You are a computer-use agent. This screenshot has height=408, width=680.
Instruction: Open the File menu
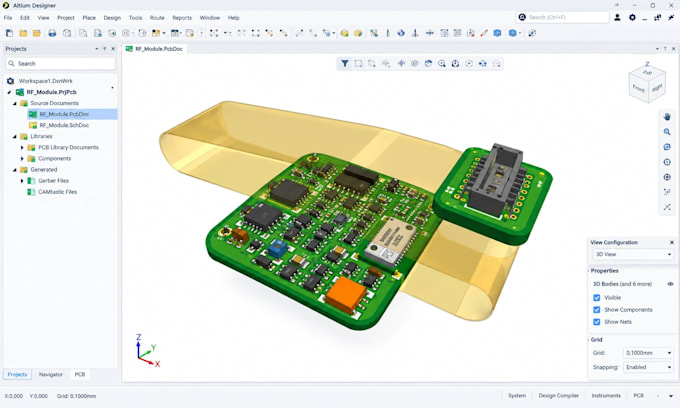[8, 18]
